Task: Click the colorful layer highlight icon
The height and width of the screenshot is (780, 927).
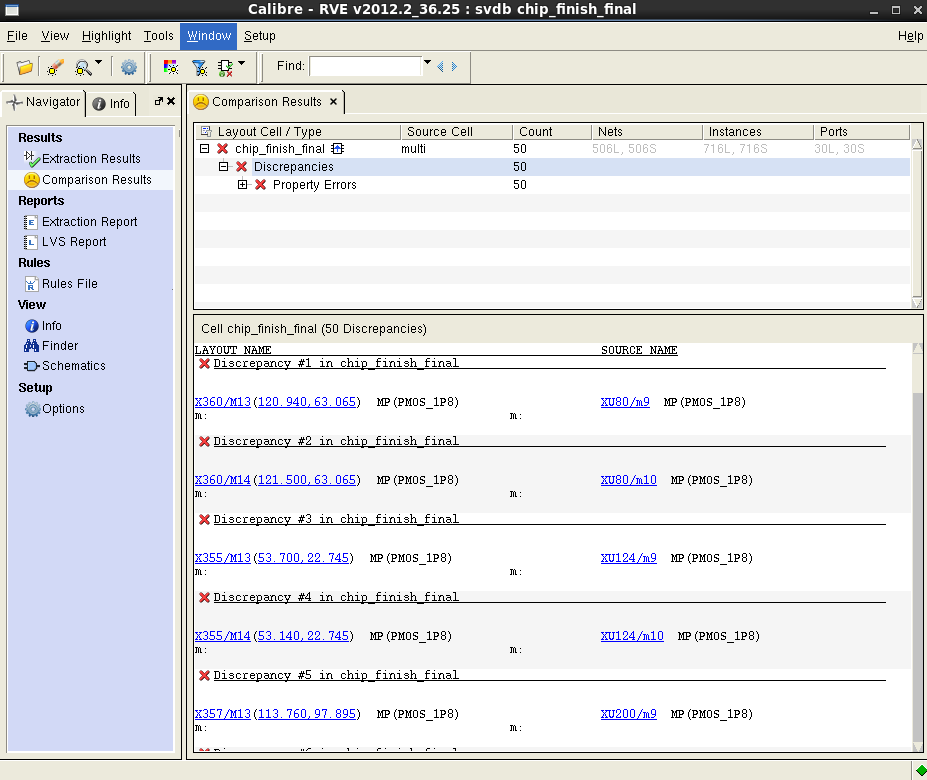Action: coord(171,67)
